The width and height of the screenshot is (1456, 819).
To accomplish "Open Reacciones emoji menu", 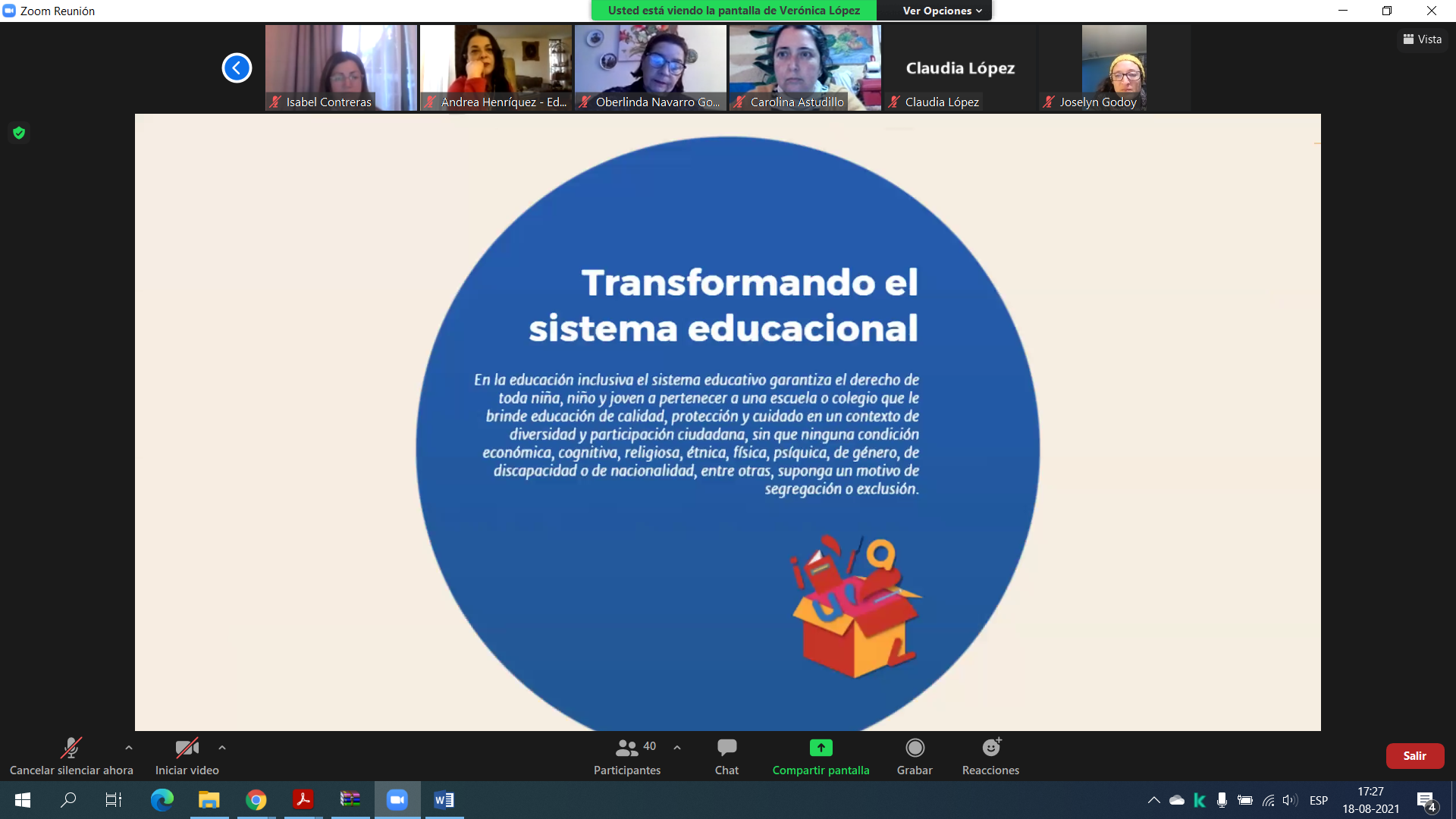I will (x=990, y=748).
